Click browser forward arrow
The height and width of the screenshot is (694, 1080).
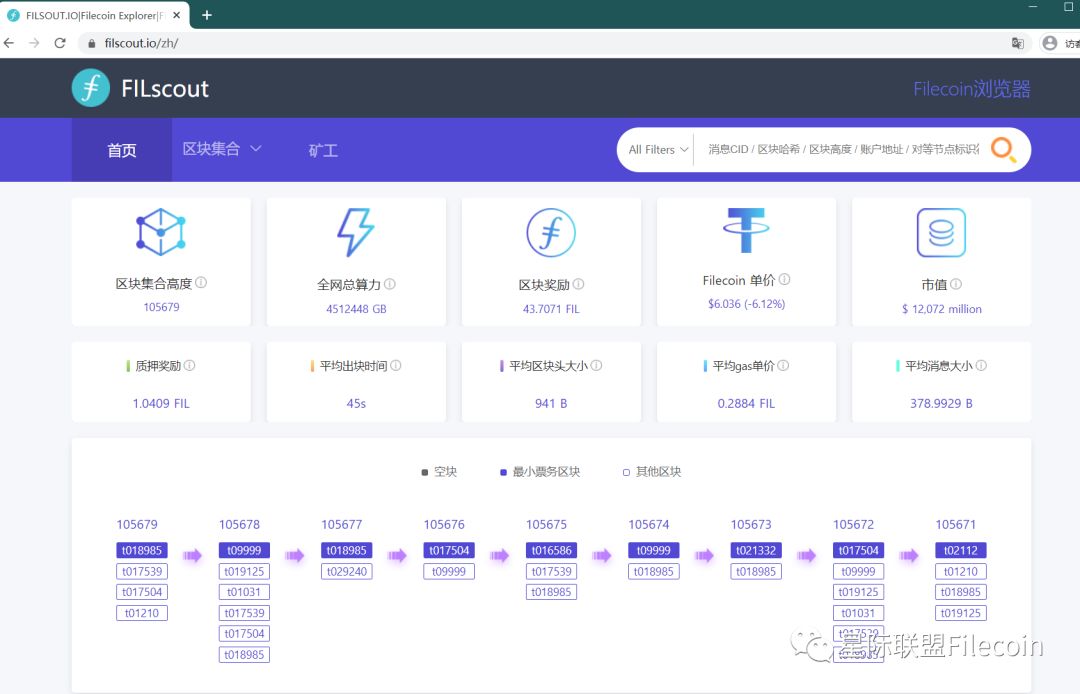(34, 43)
